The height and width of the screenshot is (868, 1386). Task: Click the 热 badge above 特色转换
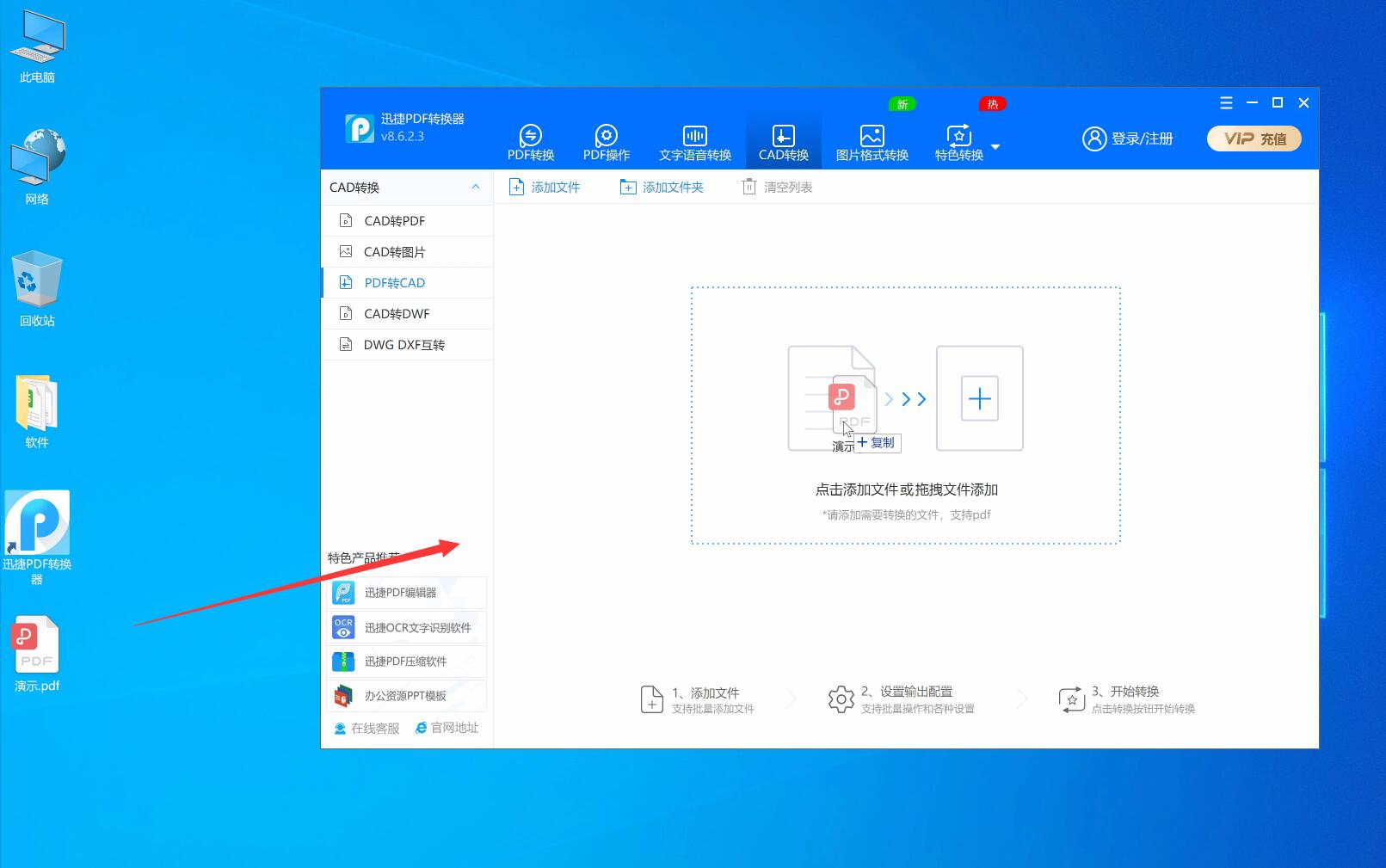coord(992,104)
